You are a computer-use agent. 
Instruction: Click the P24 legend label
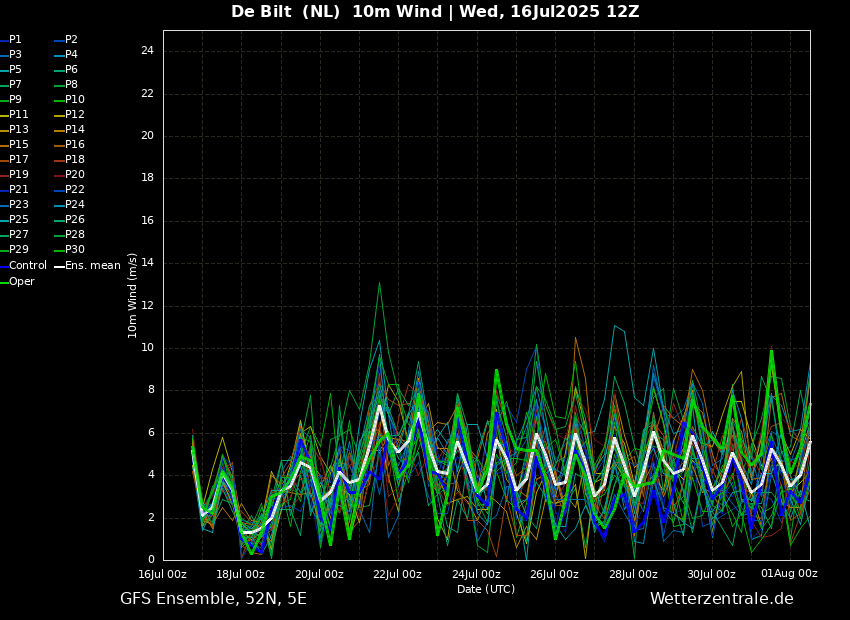point(74,205)
